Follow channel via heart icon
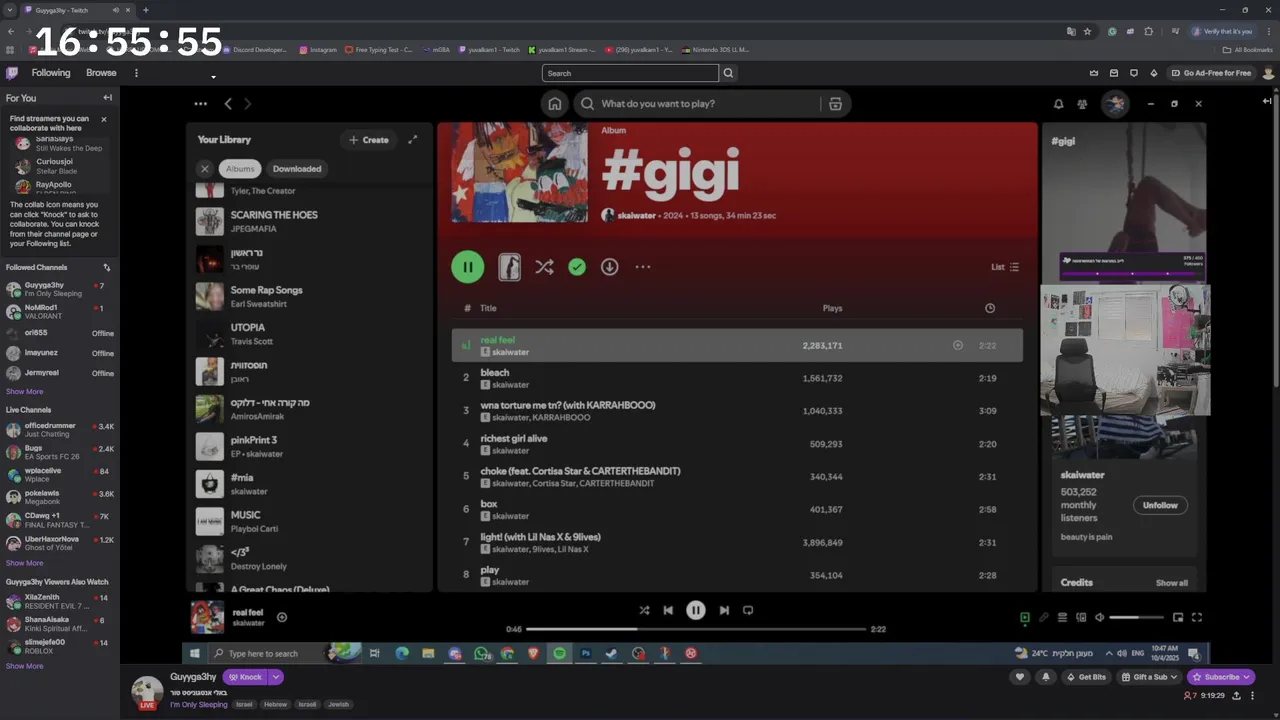This screenshot has width=1280, height=720. pos(1020,677)
